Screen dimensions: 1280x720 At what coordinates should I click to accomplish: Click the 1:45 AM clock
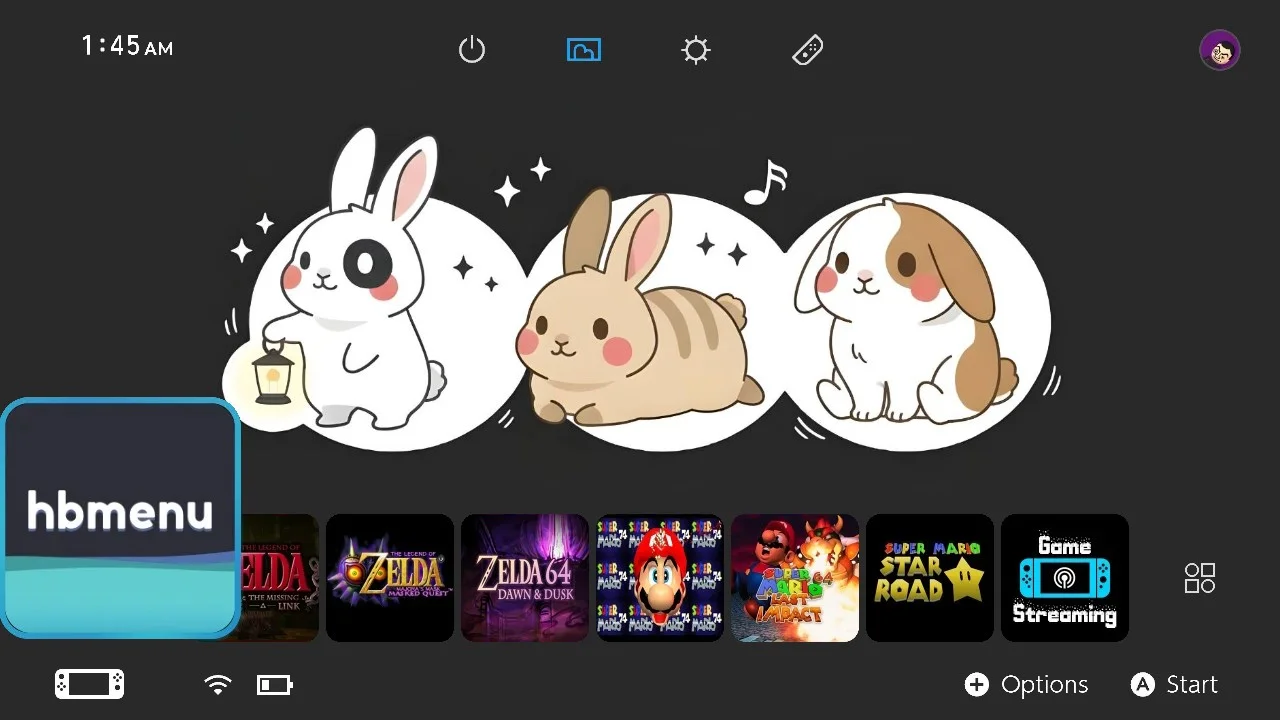[x=127, y=46]
